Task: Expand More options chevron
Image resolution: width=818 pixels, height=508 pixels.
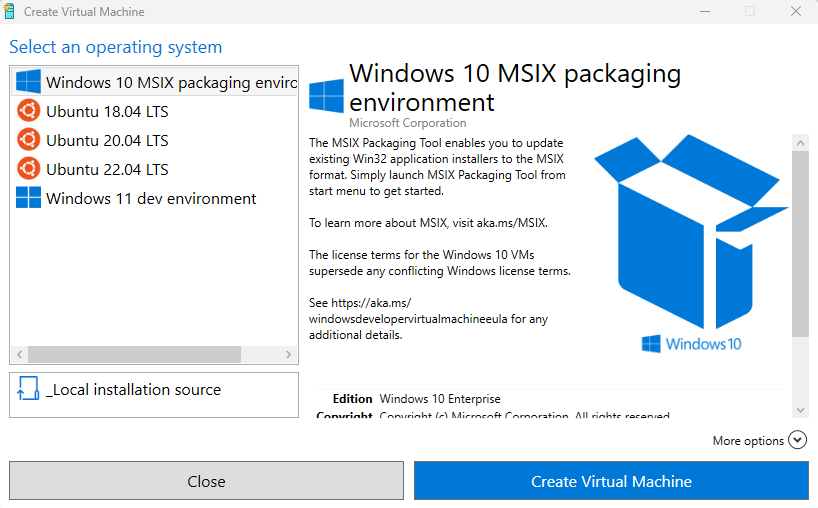Action: pos(797,440)
